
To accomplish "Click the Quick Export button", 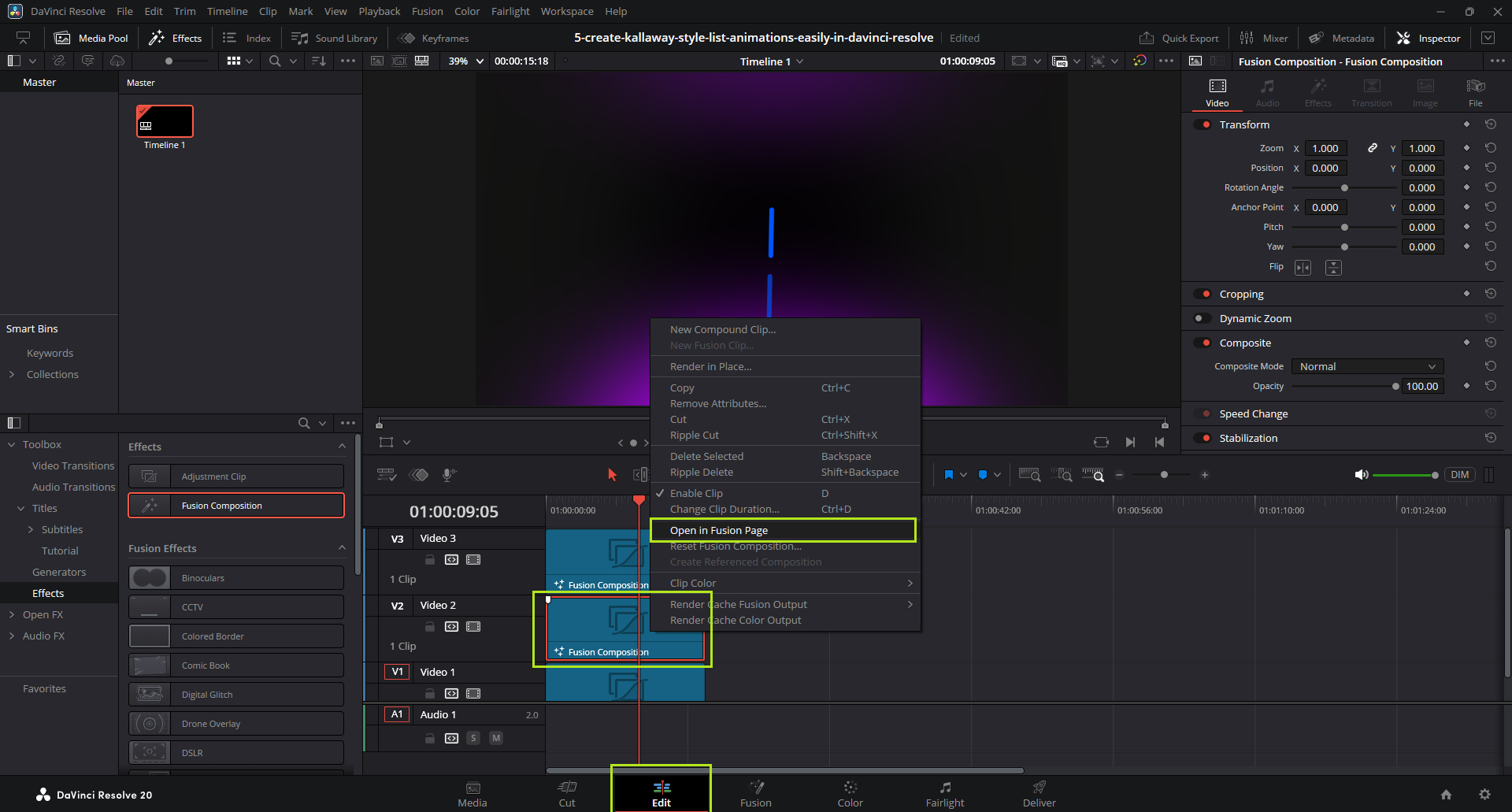I will (x=1179, y=38).
